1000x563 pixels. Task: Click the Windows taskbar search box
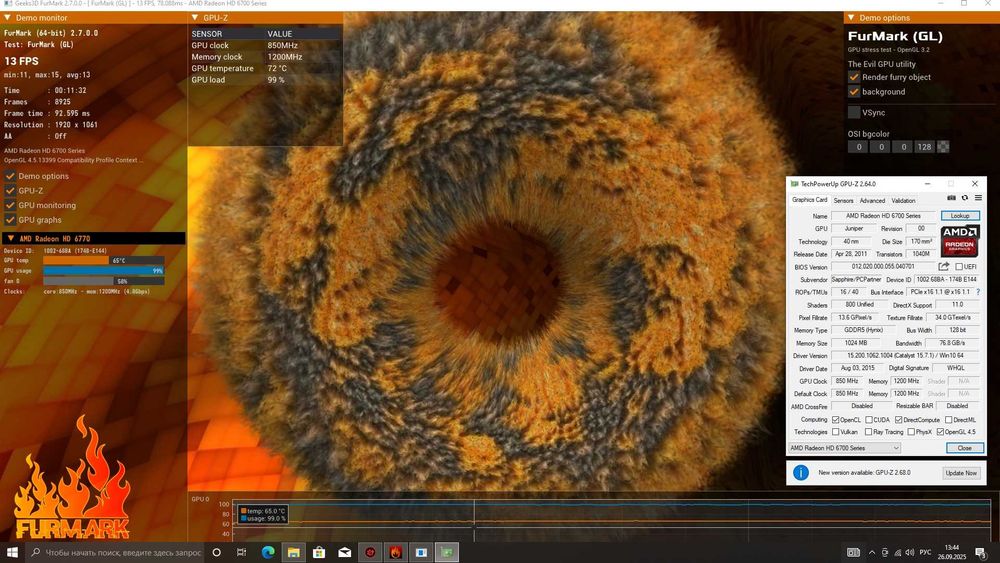[x=115, y=552]
